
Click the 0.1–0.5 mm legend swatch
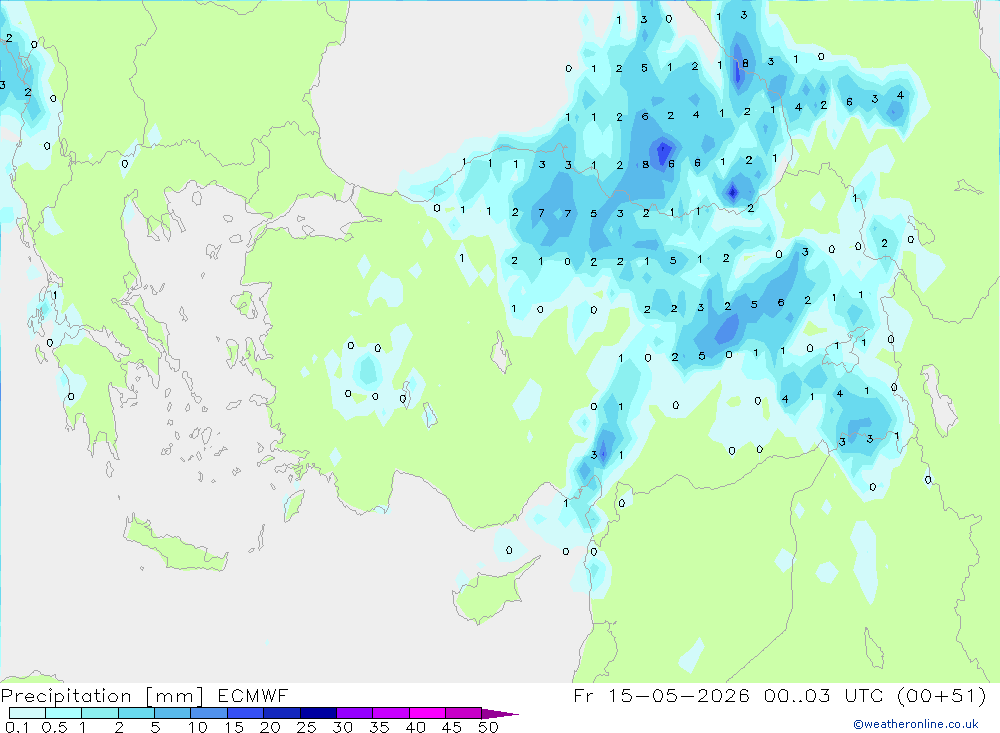point(27,713)
